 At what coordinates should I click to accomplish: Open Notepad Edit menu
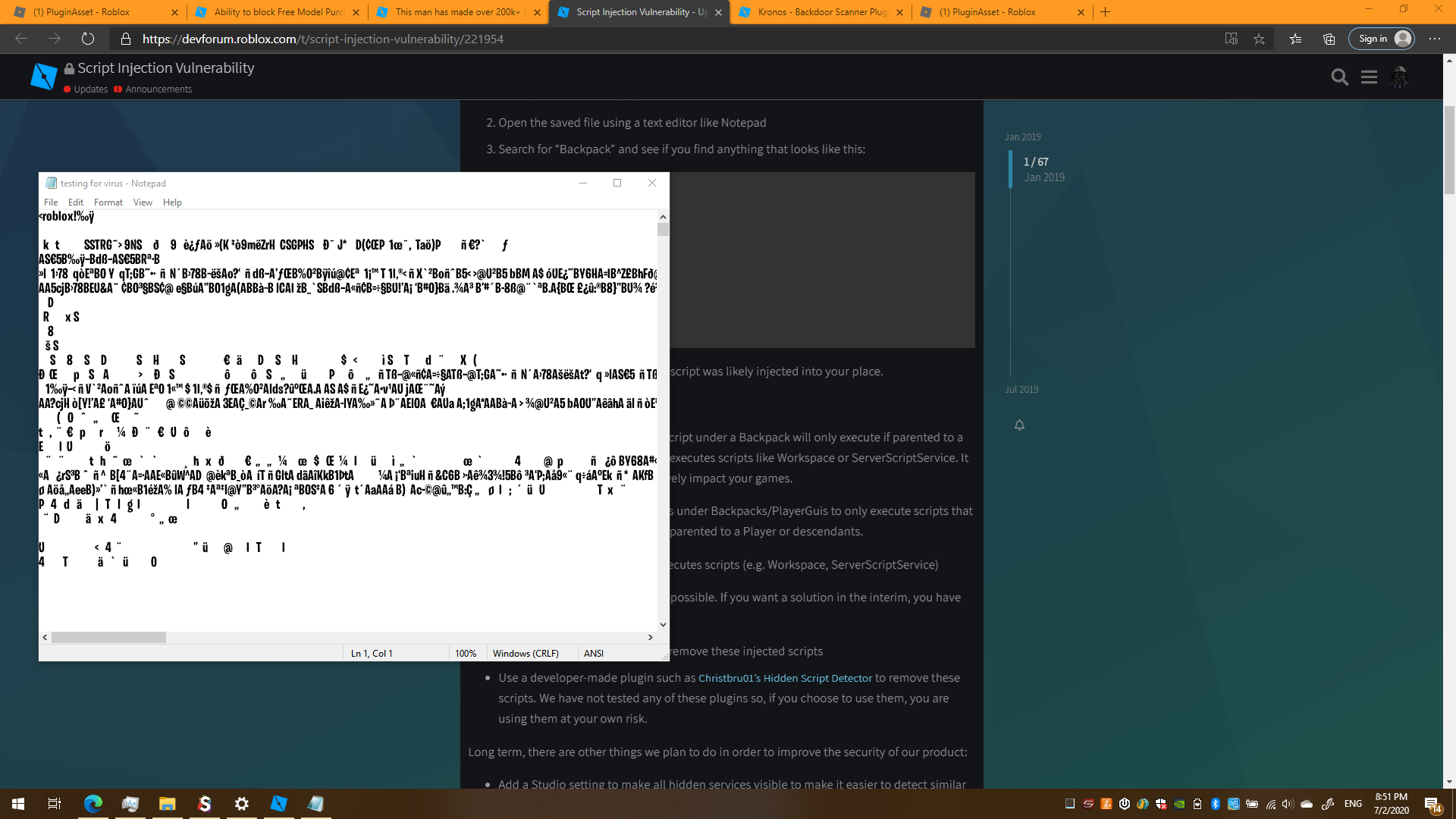tap(76, 202)
